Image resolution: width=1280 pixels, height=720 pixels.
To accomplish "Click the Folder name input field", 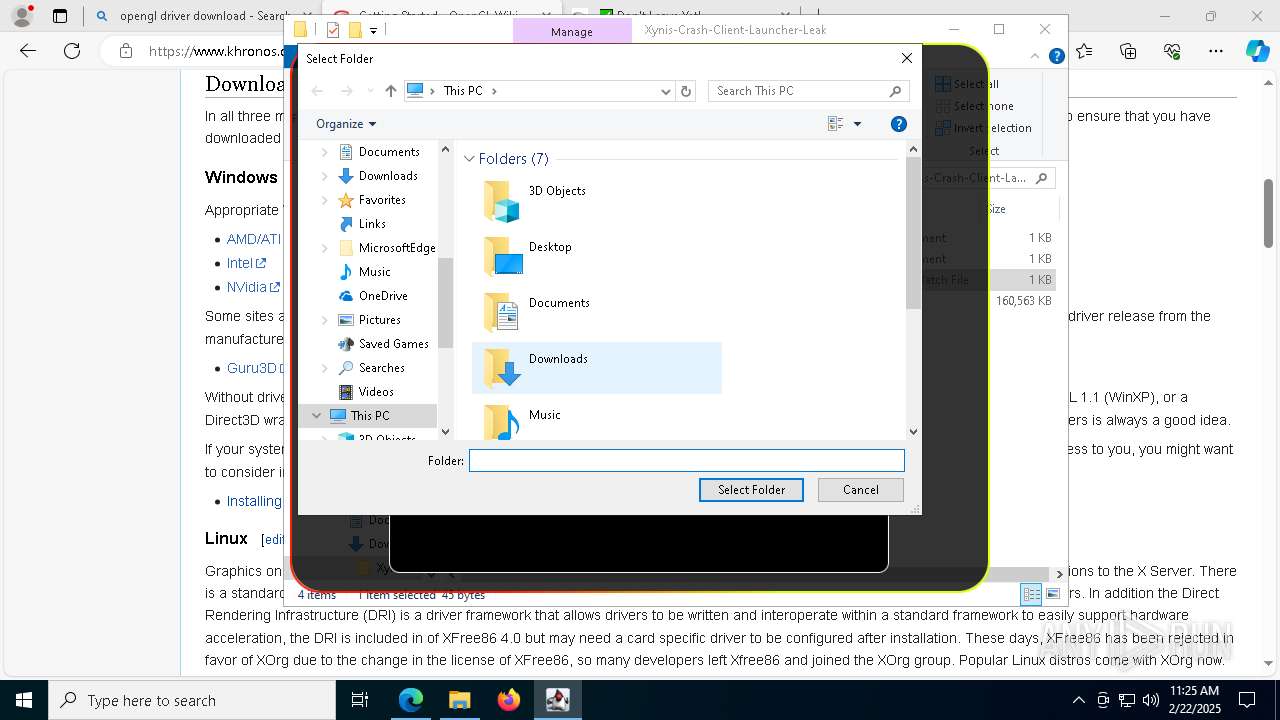I will [687, 461].
